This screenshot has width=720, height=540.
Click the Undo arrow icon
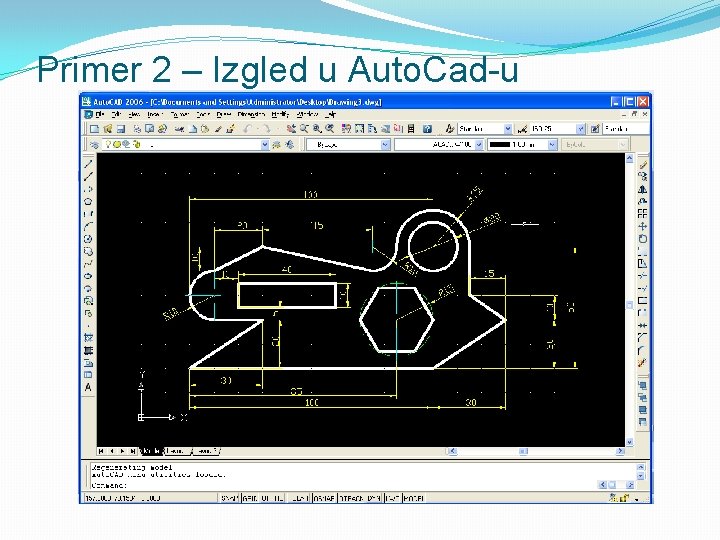248,129
